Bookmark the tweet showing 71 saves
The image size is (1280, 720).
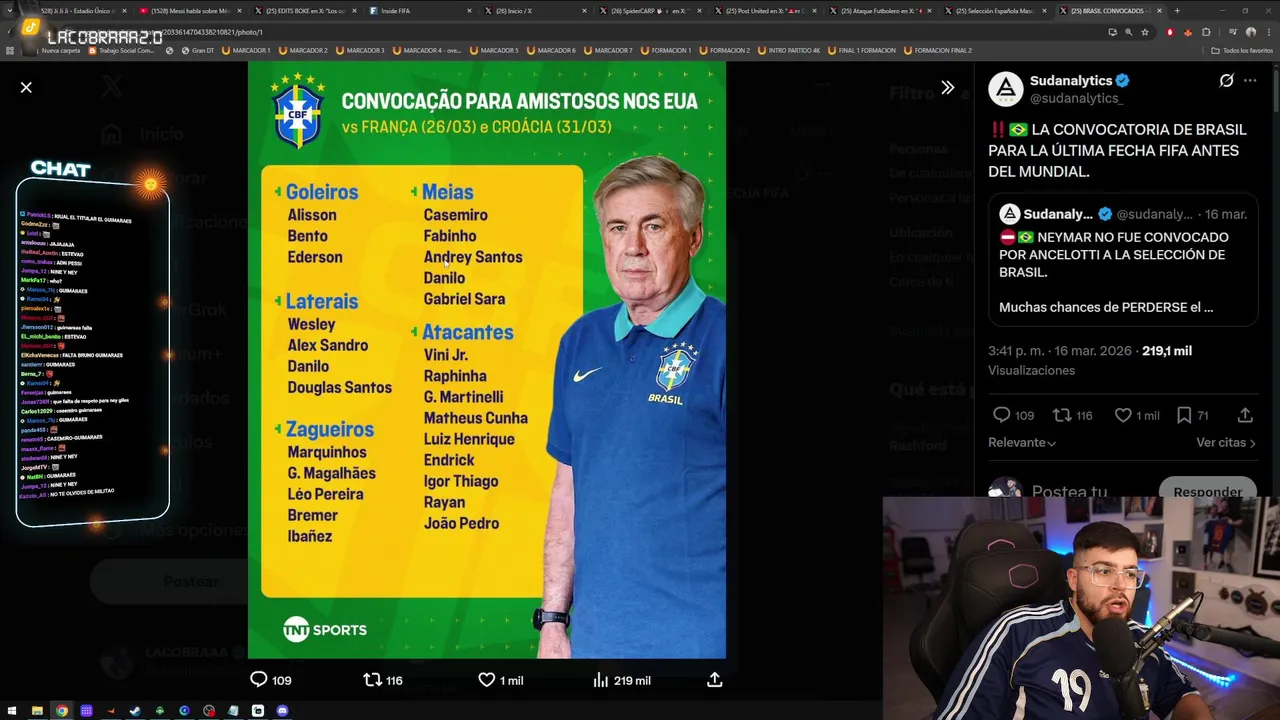tap(1184, 415)
